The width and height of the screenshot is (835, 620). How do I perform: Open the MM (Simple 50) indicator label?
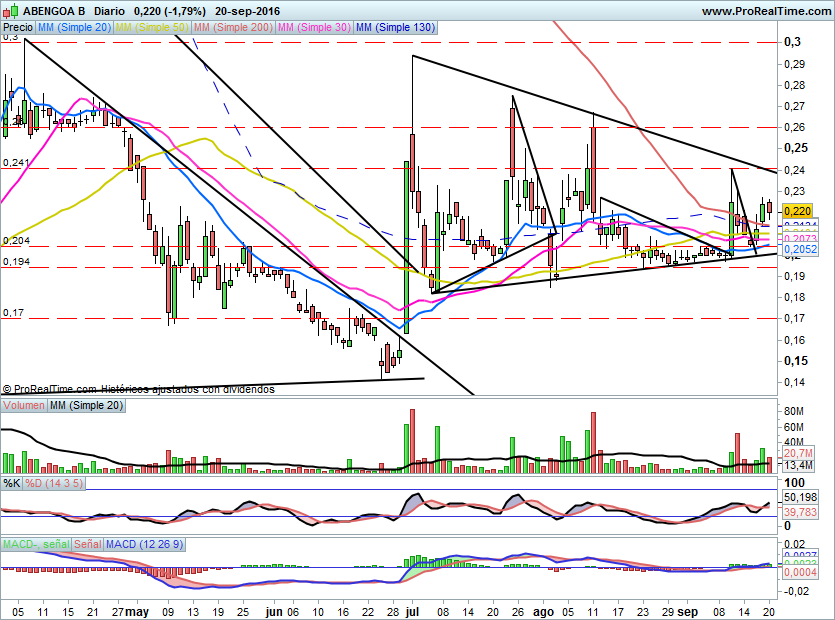tap(153, 28)
